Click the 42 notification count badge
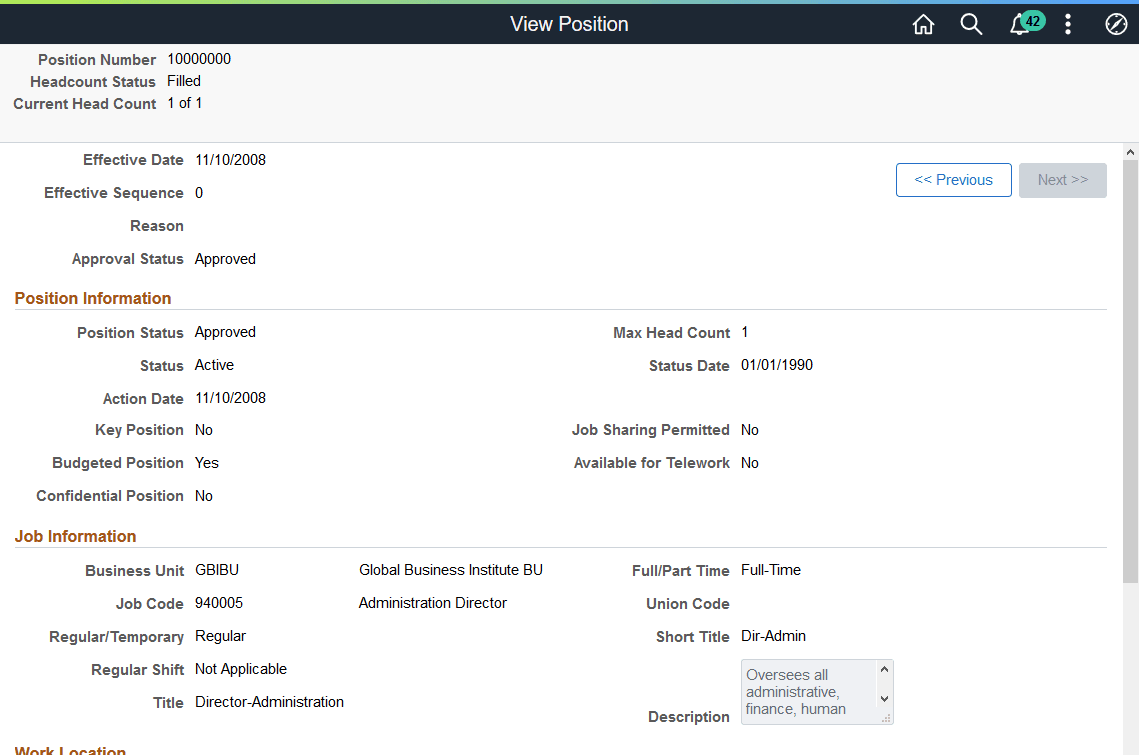The image size is (1139, 755). pos(1031,18)
